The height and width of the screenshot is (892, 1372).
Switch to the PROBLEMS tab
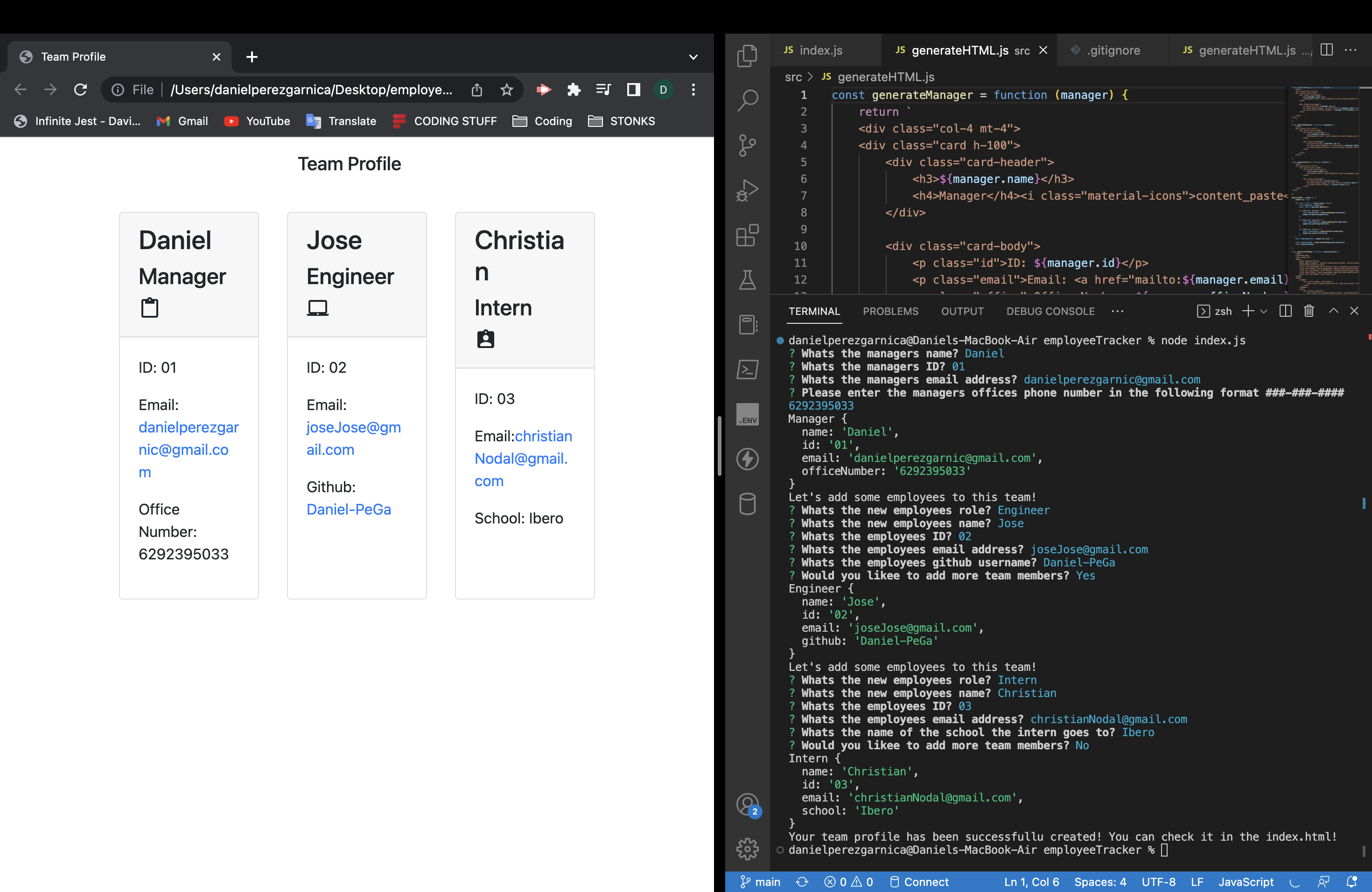[x=891, y=311]
